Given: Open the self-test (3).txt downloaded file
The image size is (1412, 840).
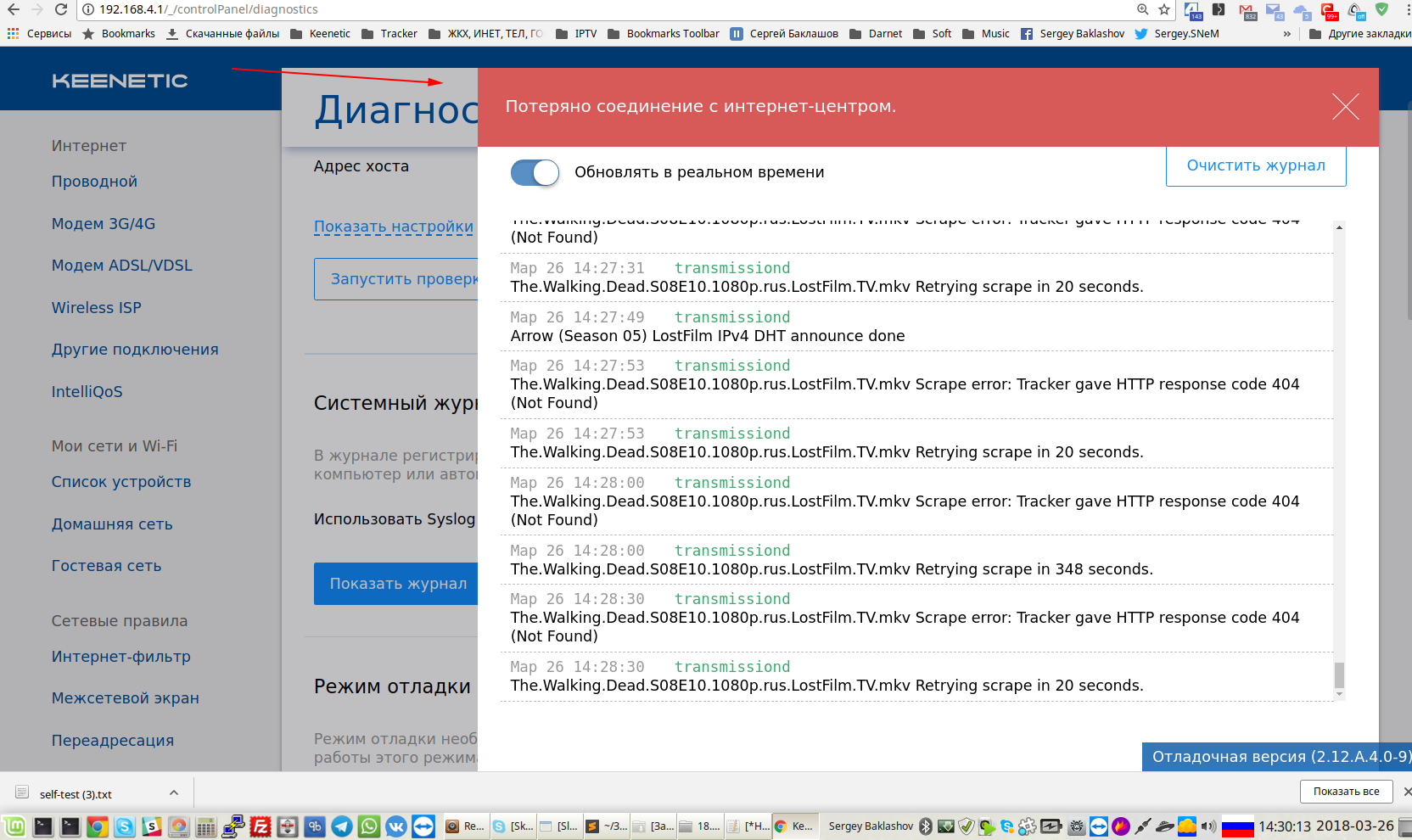Looking at the screenshot, I should [75, 794].
